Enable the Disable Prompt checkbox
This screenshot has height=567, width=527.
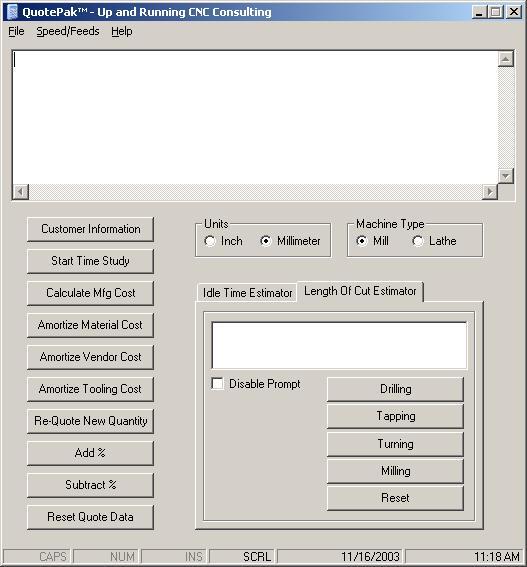click(x=217, y=384)
